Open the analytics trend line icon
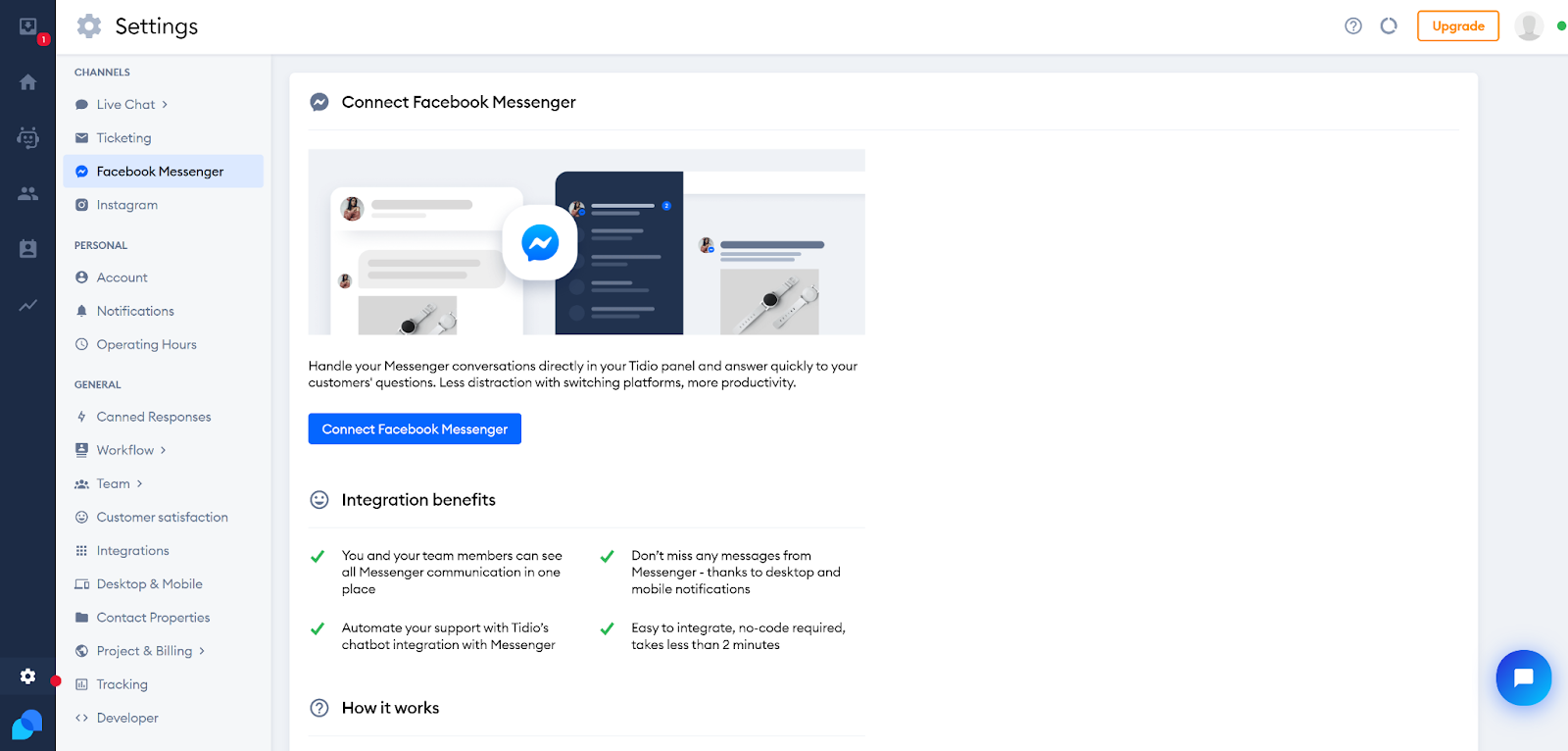The height and width of the screenshot is (751, 1568). [28, 305]
